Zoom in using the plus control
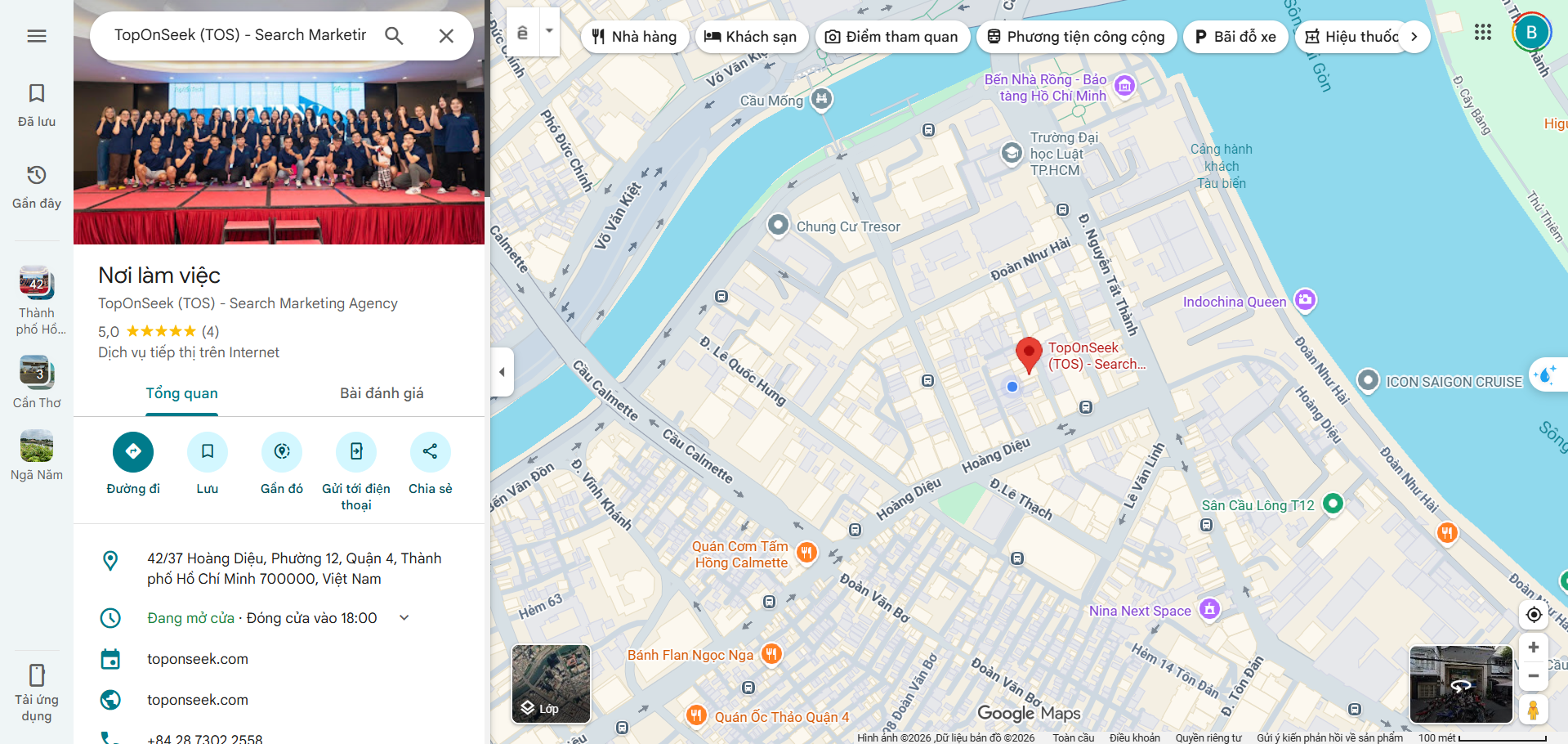Screen dimensions: 1568x744 click(1534, 647)
